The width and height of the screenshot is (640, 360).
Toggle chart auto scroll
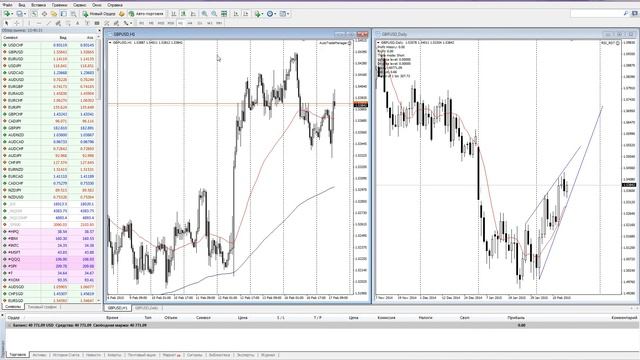(236, 13)
